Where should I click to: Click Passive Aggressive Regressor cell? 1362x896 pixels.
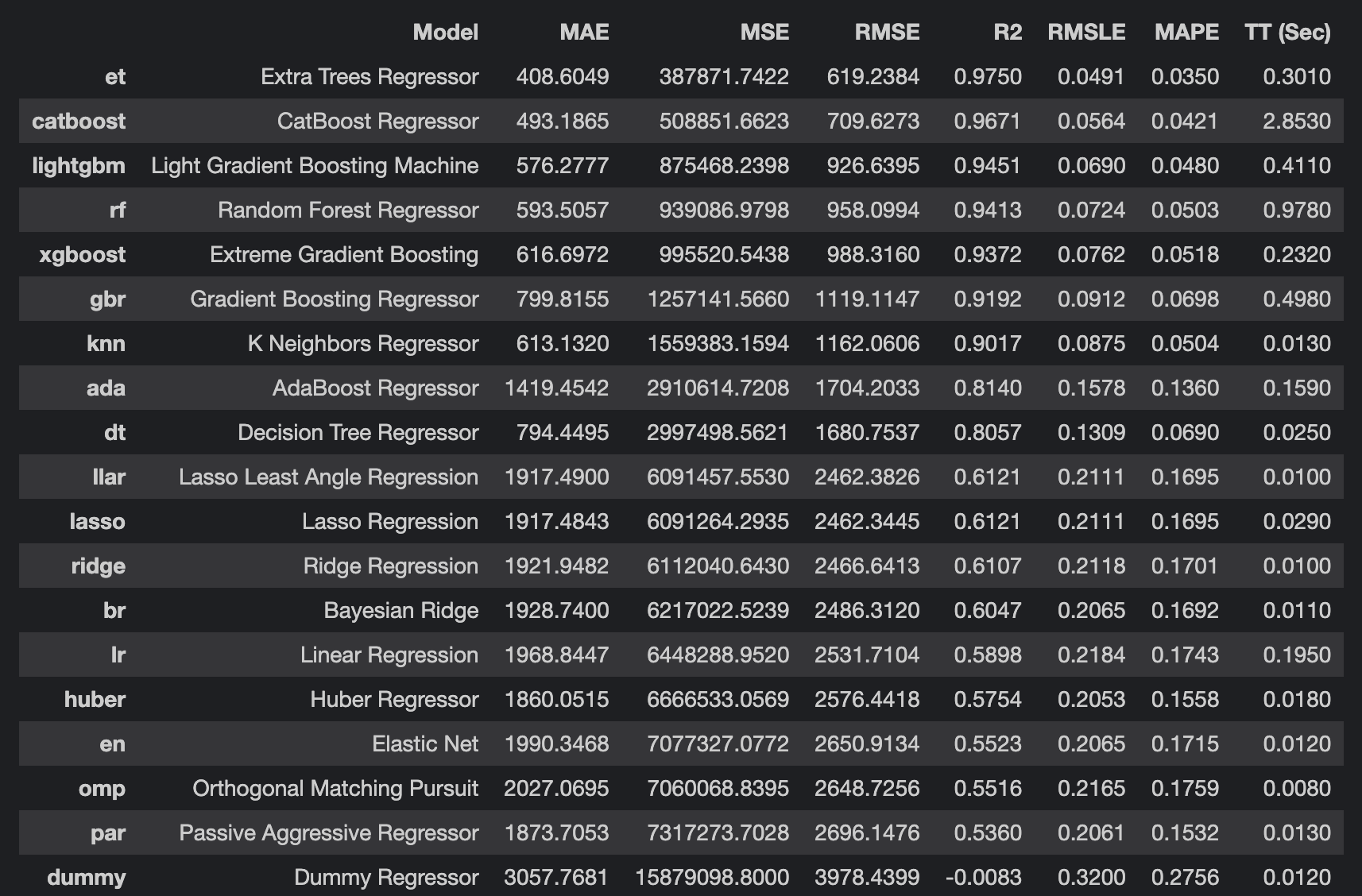tap(329, 832)
